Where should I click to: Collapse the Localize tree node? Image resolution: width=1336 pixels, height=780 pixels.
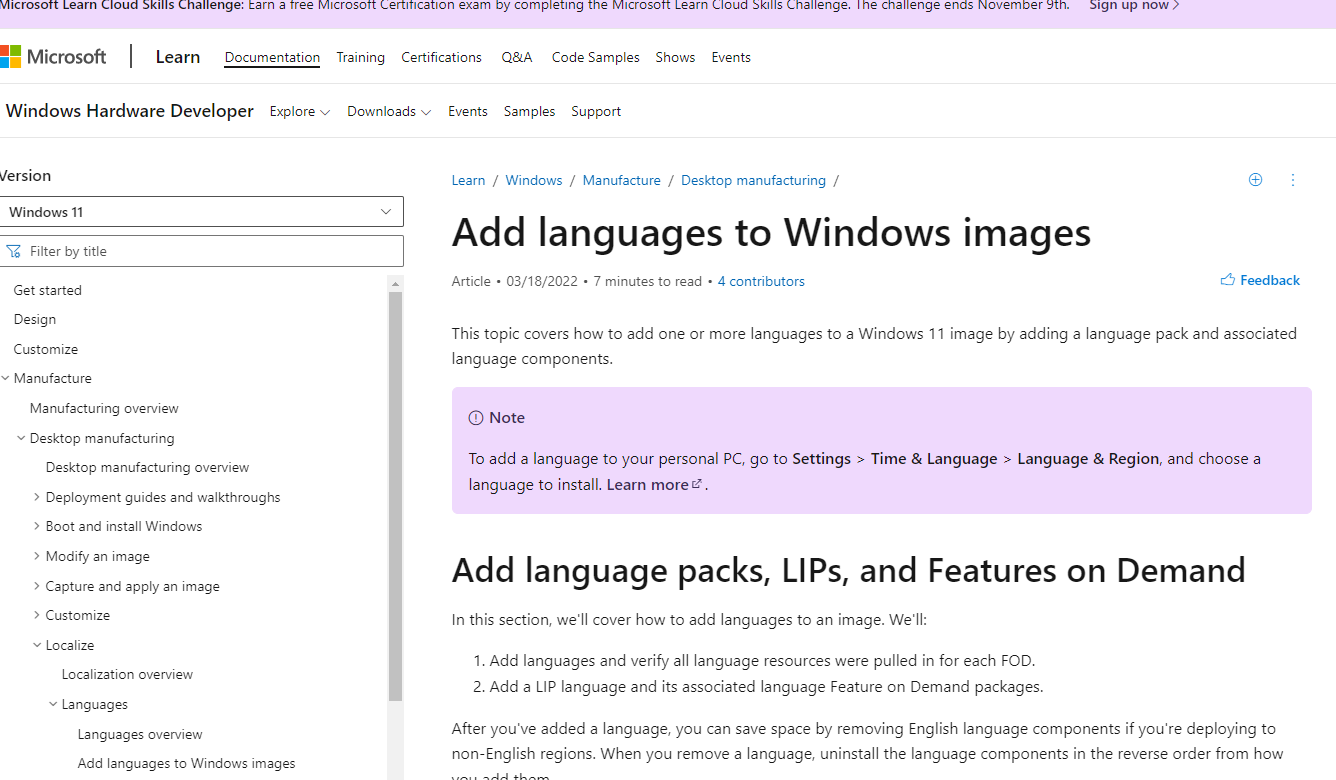37,645
